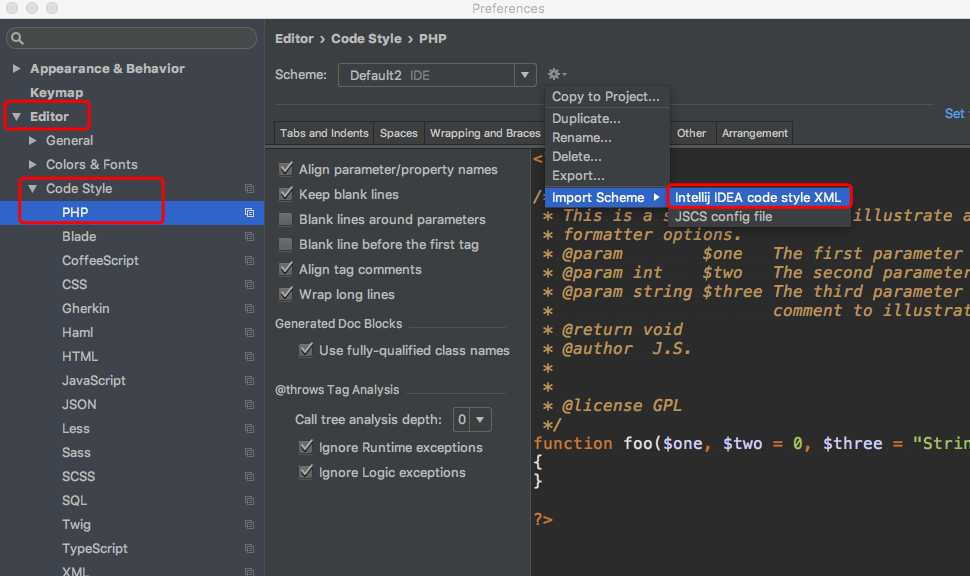This screenshot has width=970, height=576.
Task: Click copy icon beside PHP row
Action: (x=249, y=212)
